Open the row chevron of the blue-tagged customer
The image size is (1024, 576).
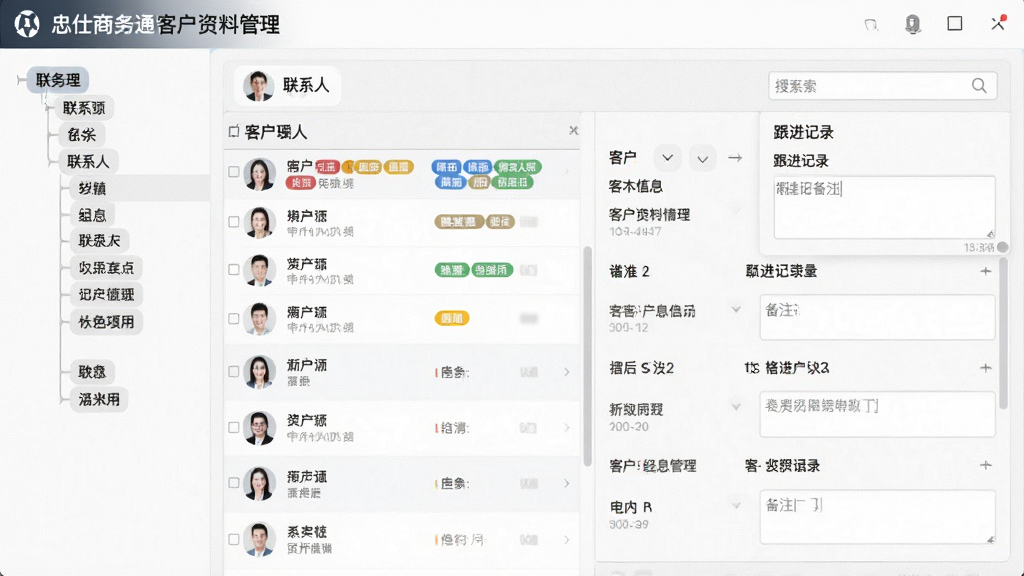[x=566, y=172]
